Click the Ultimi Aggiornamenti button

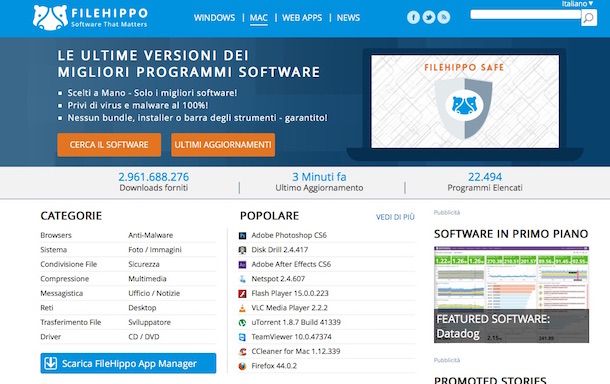click(x=223, y=145)
